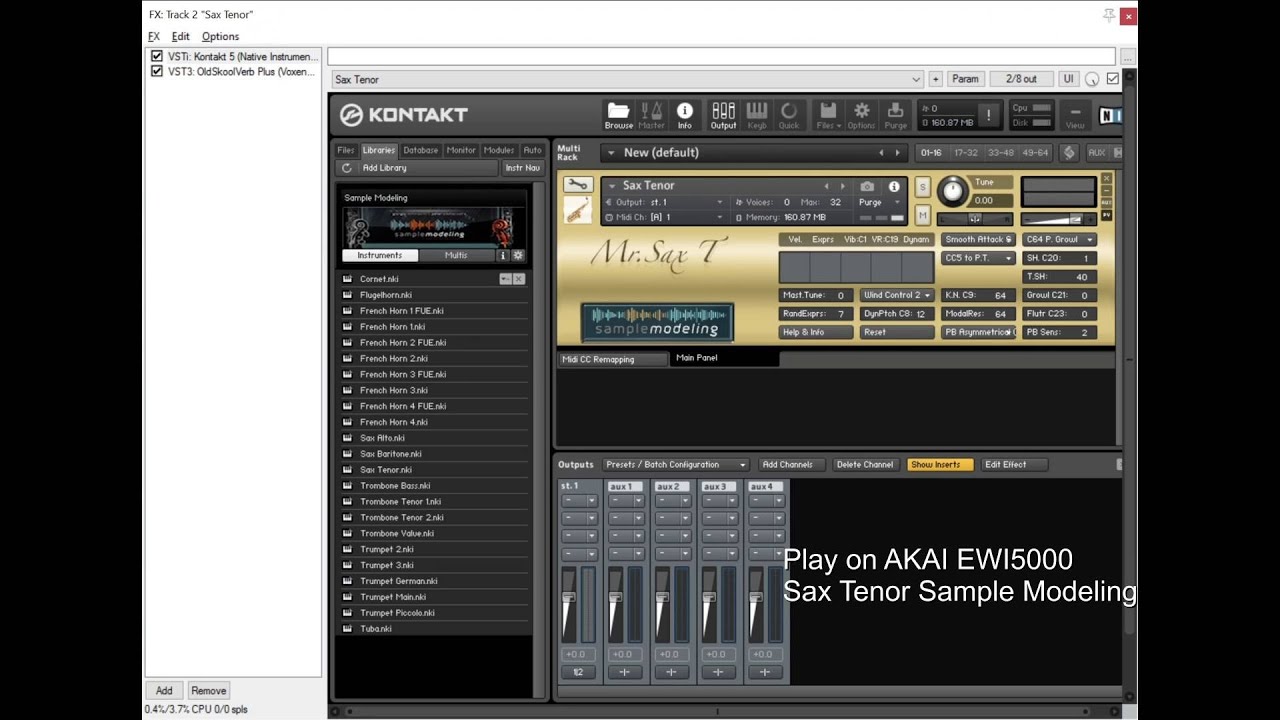1280x720 pixels.
Task: Select next instrument arrow for Sax Tenor
Action: click(842, 186)
